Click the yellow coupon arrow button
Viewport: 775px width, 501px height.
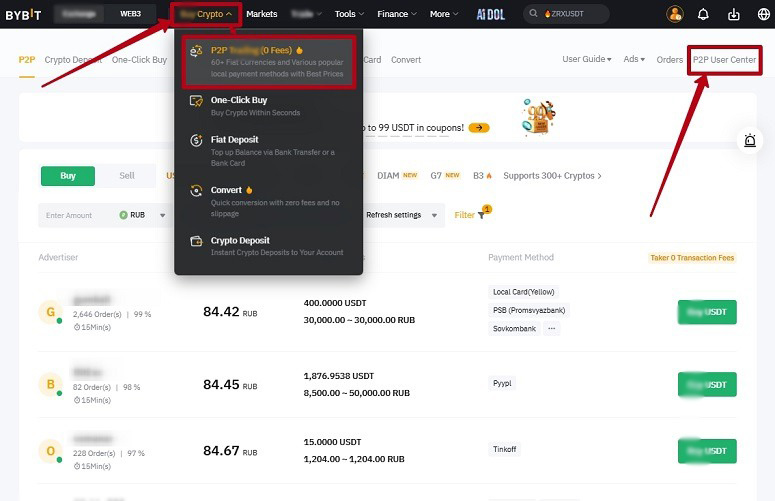coord(479,128)
